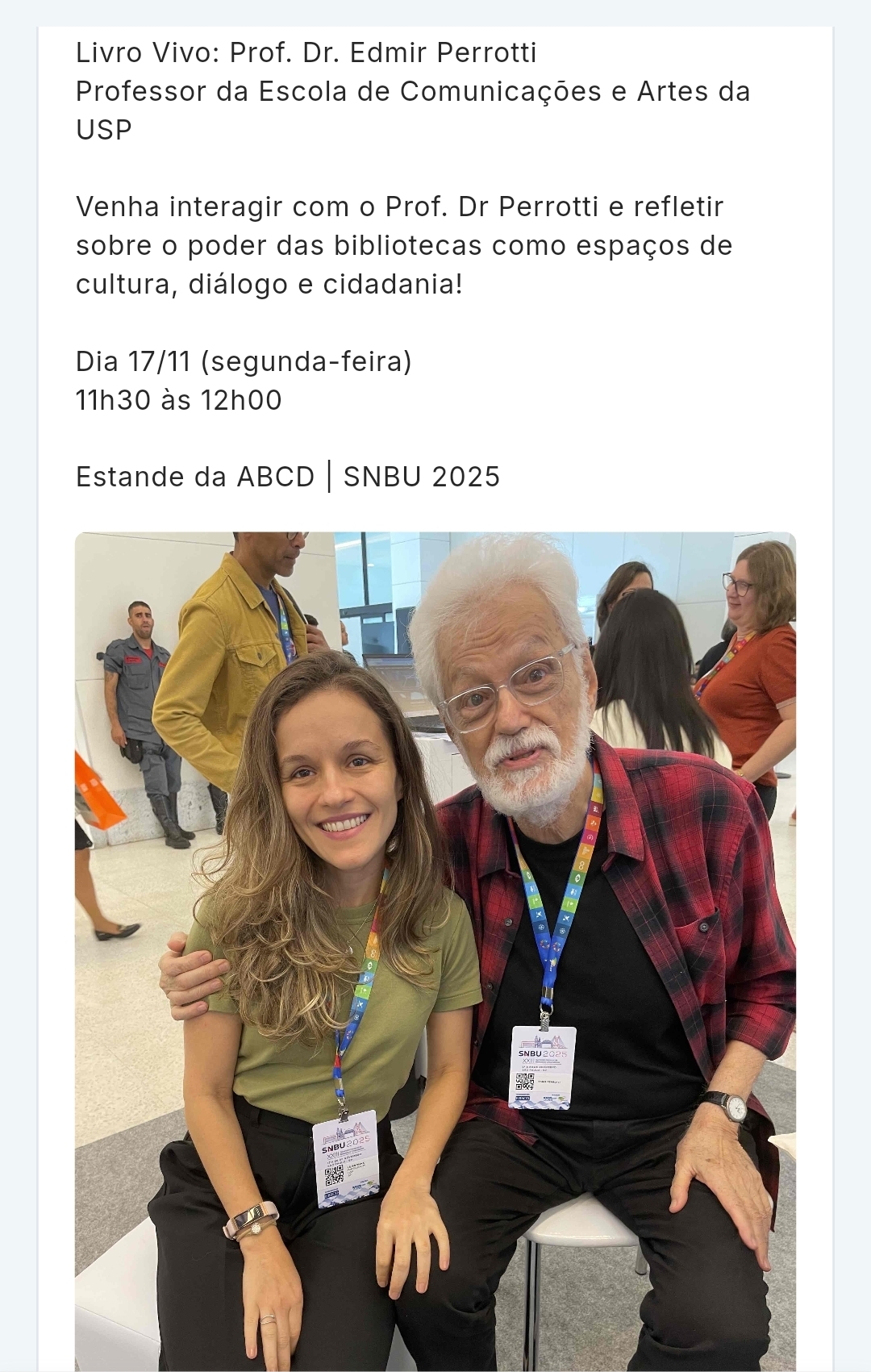Click the 'USP' text line
The width and height of the screenshot is (871, 1372).
(104, 130)
